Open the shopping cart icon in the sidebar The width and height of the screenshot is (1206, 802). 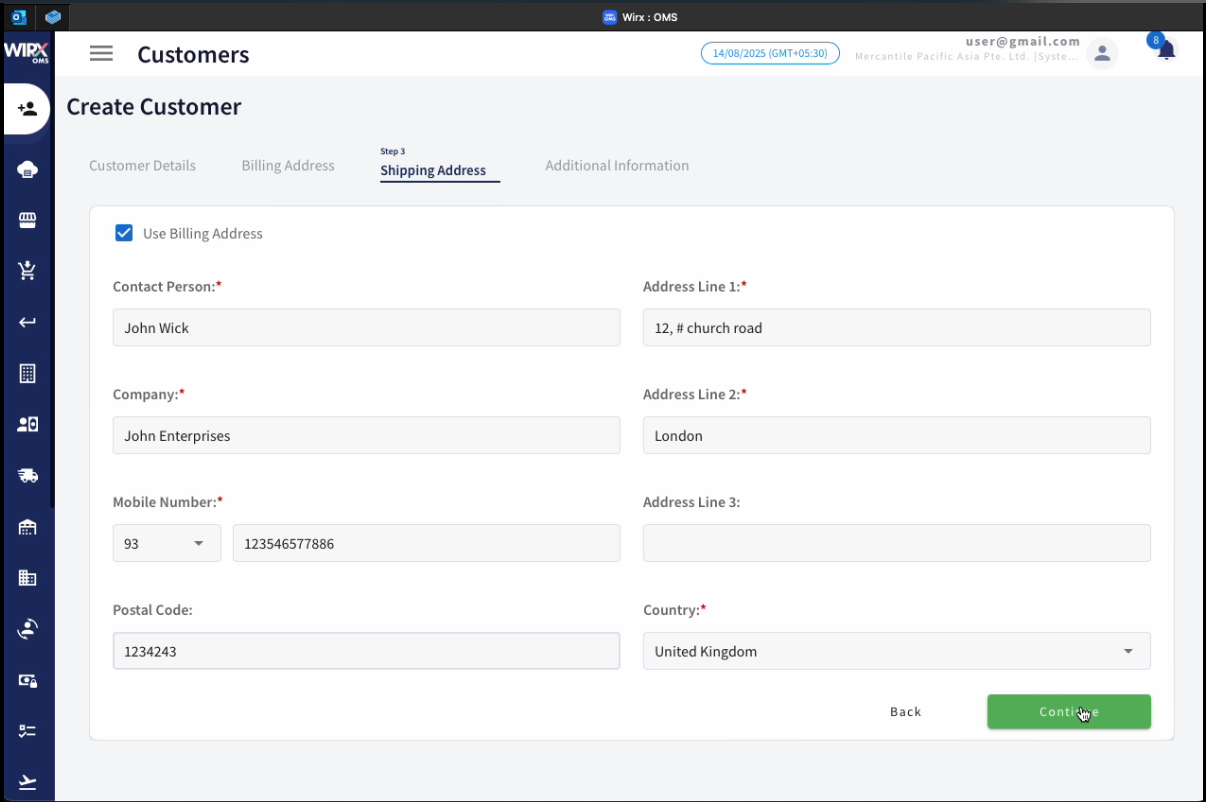27,270
